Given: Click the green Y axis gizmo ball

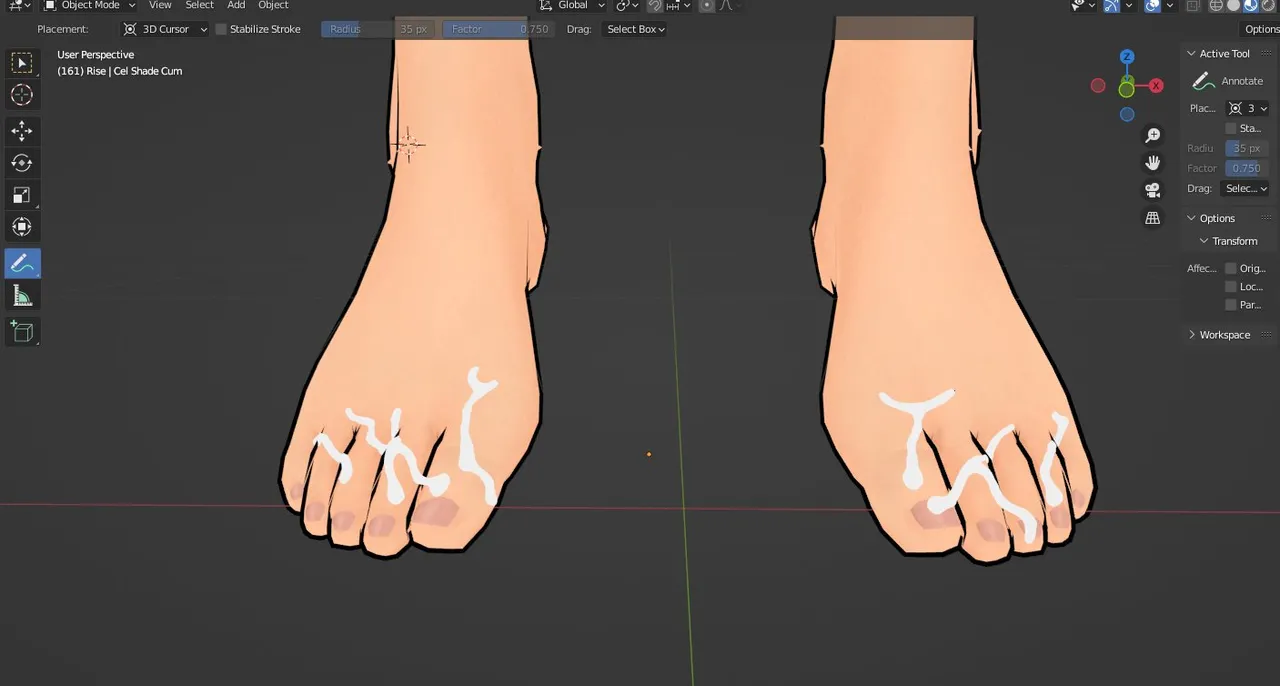Looking at the screenshot, I should tap(1126, 90).
